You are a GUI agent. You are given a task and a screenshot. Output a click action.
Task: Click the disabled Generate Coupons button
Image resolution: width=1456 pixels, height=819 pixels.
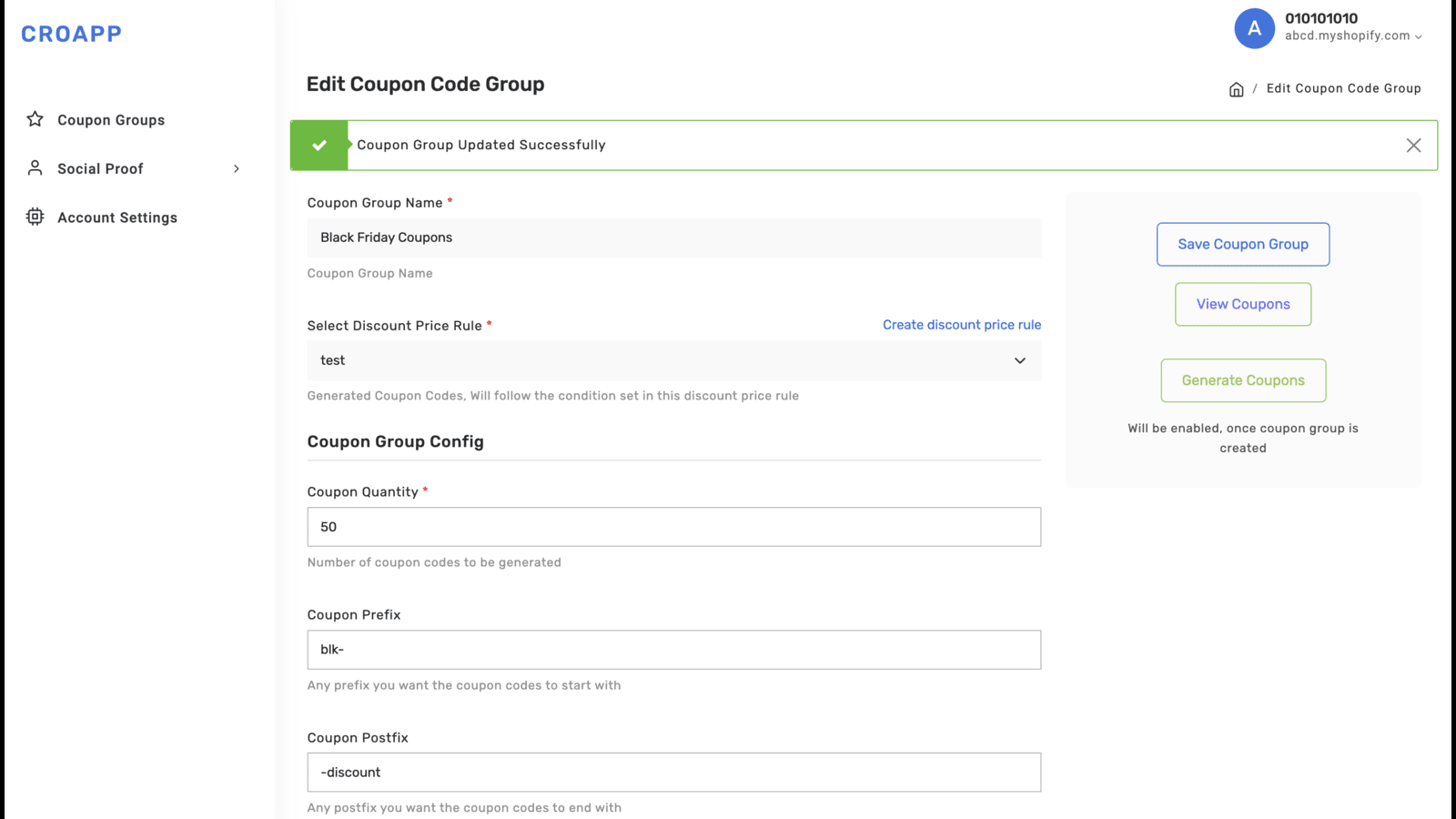tap(1242, 380)
